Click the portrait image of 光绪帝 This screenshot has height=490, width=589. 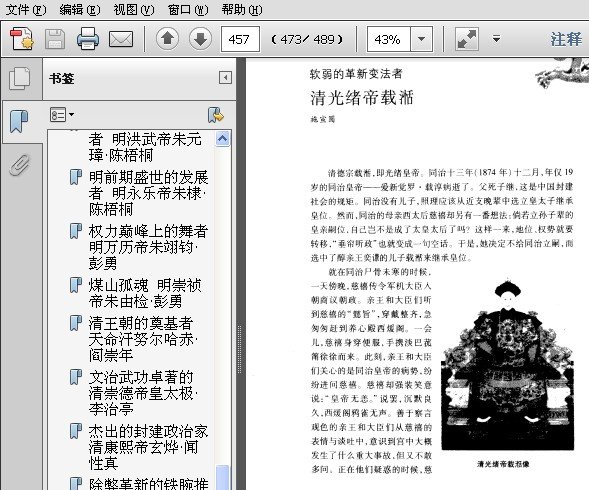[x=507, y=364]
